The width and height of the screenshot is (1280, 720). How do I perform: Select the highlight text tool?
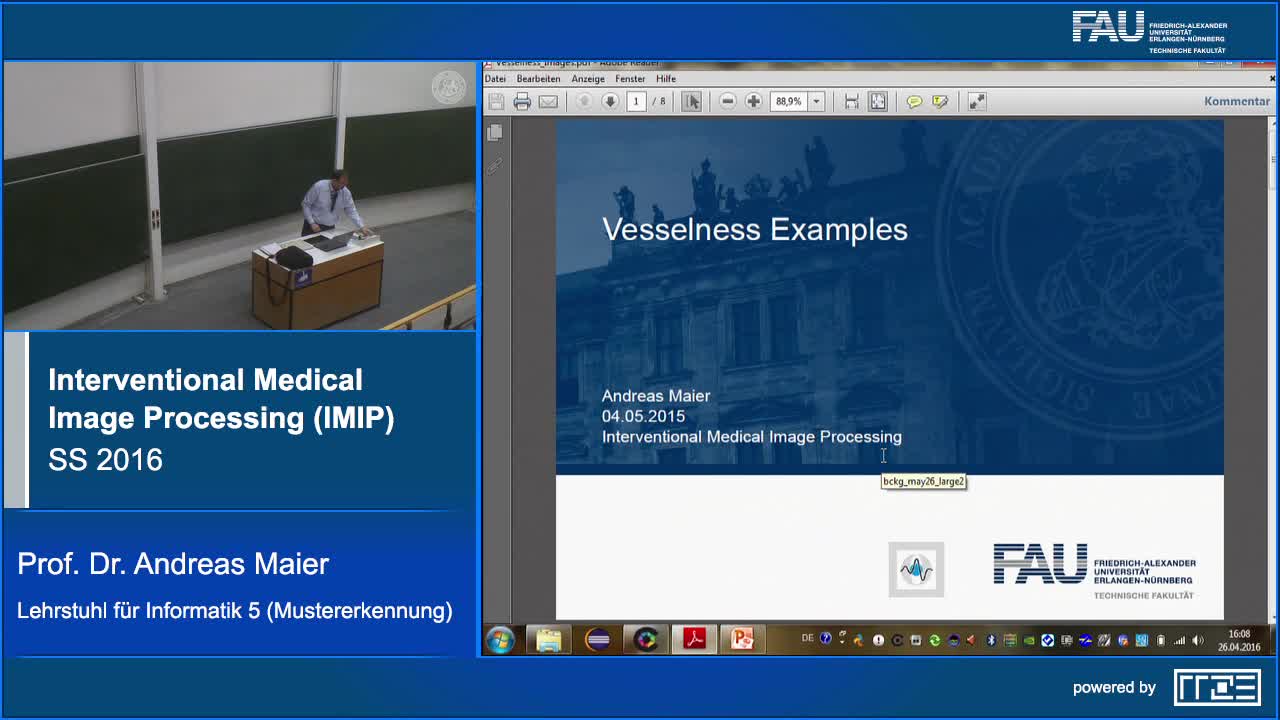(940, 101)
